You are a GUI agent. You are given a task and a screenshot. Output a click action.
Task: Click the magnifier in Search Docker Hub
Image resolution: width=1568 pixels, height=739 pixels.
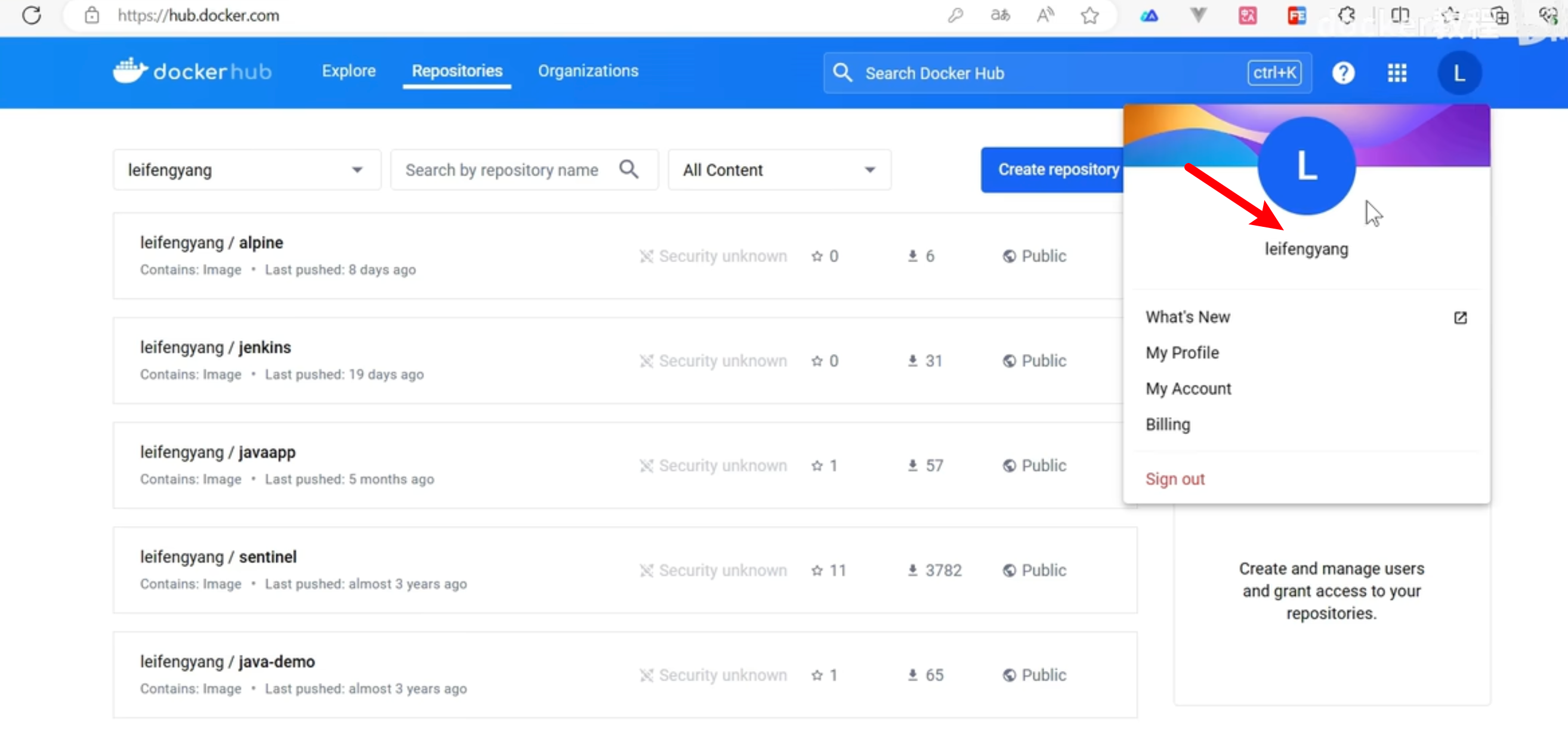tap(842, 72)
